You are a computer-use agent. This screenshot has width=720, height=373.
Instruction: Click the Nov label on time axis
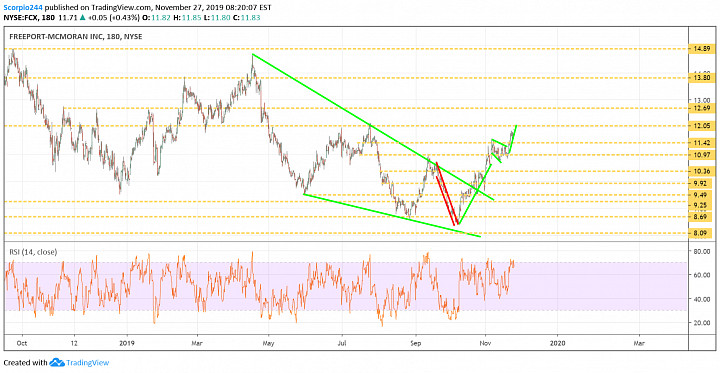[484, 343]
